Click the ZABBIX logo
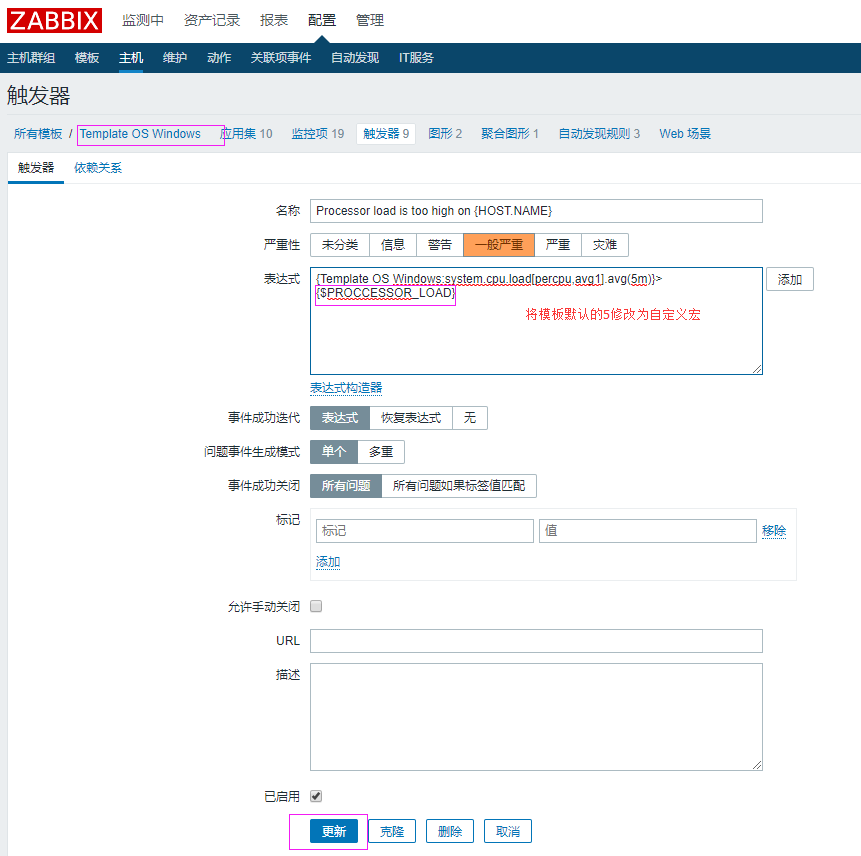The image size is (861, 856). coord(53,20)
